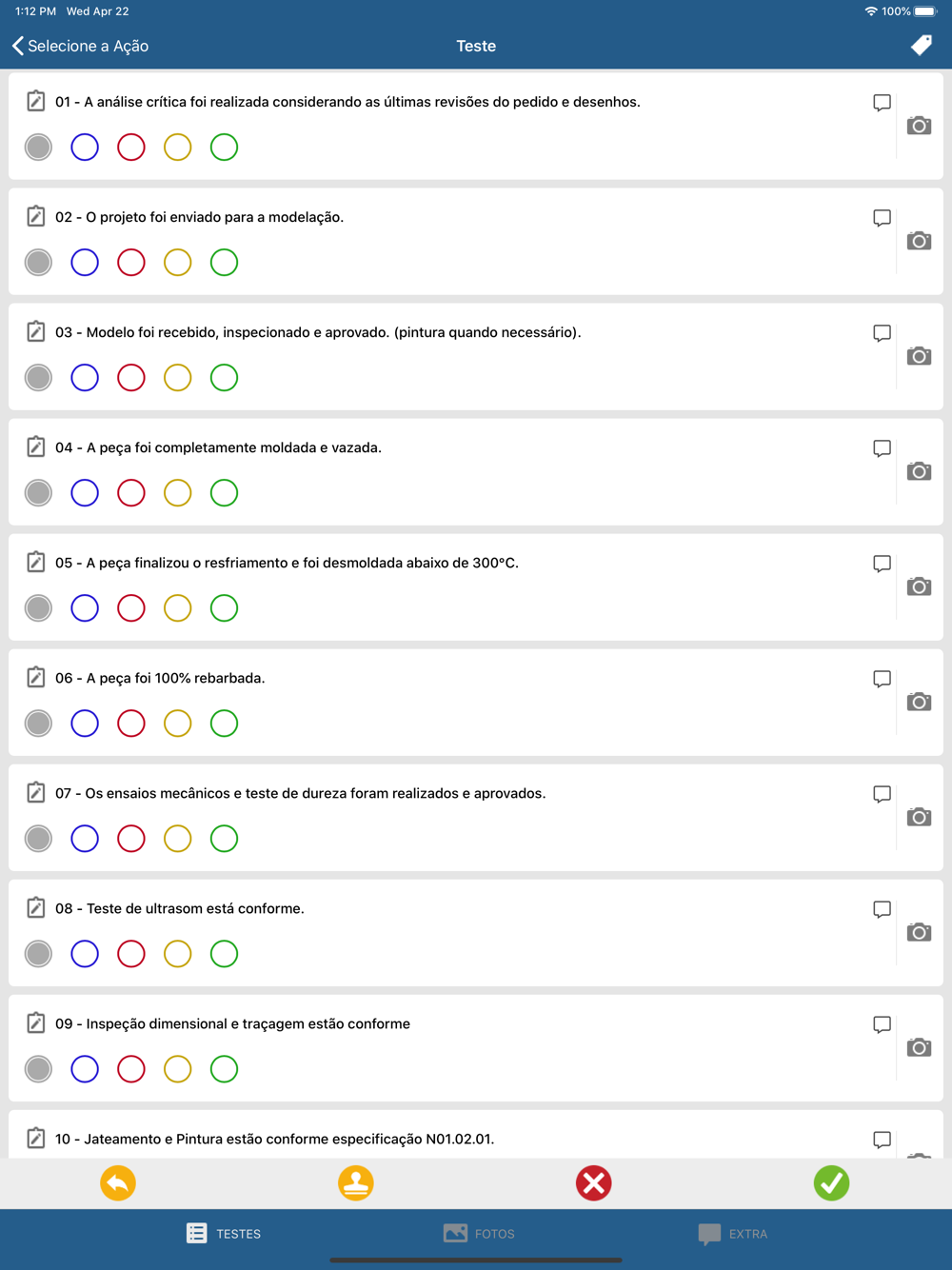Switch to the EXTRA tab
Screen dimensions: 952x1270
click(732, 1234)
